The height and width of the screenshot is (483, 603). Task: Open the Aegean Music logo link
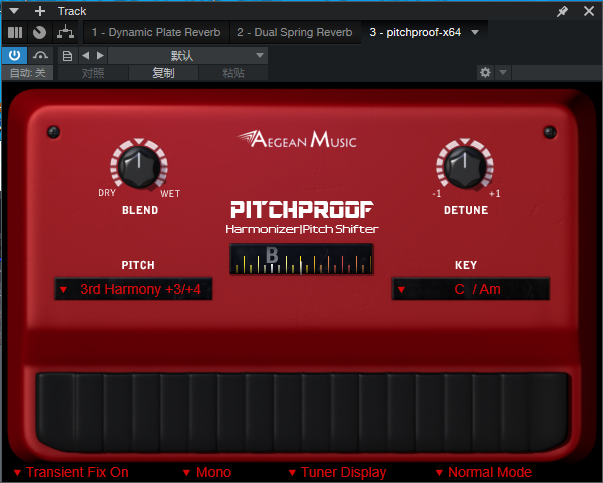coord(297,139)
